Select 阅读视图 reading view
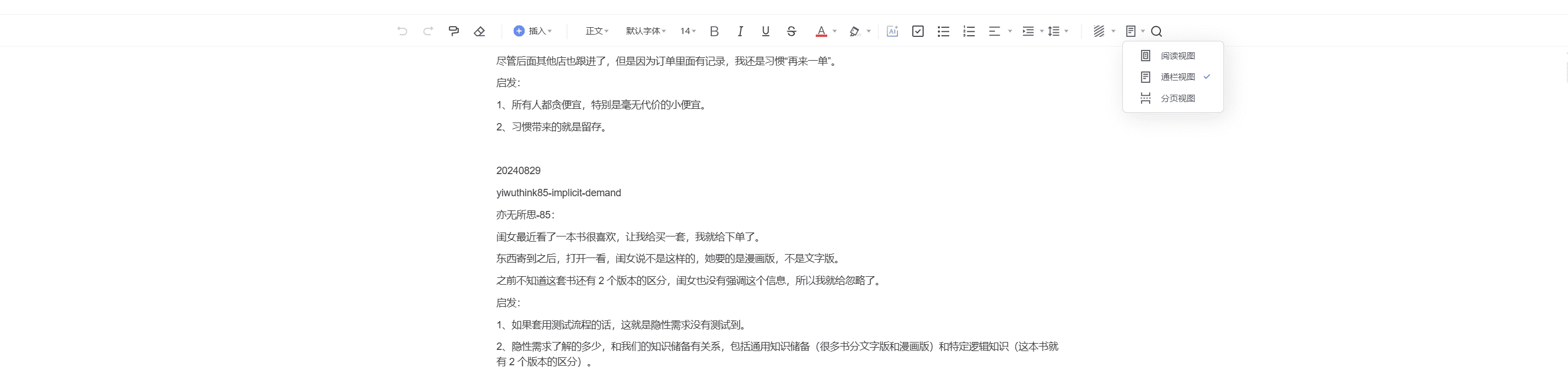Image resolution: width=1568 pixels, height=376 pixels. coord(1172,56)
